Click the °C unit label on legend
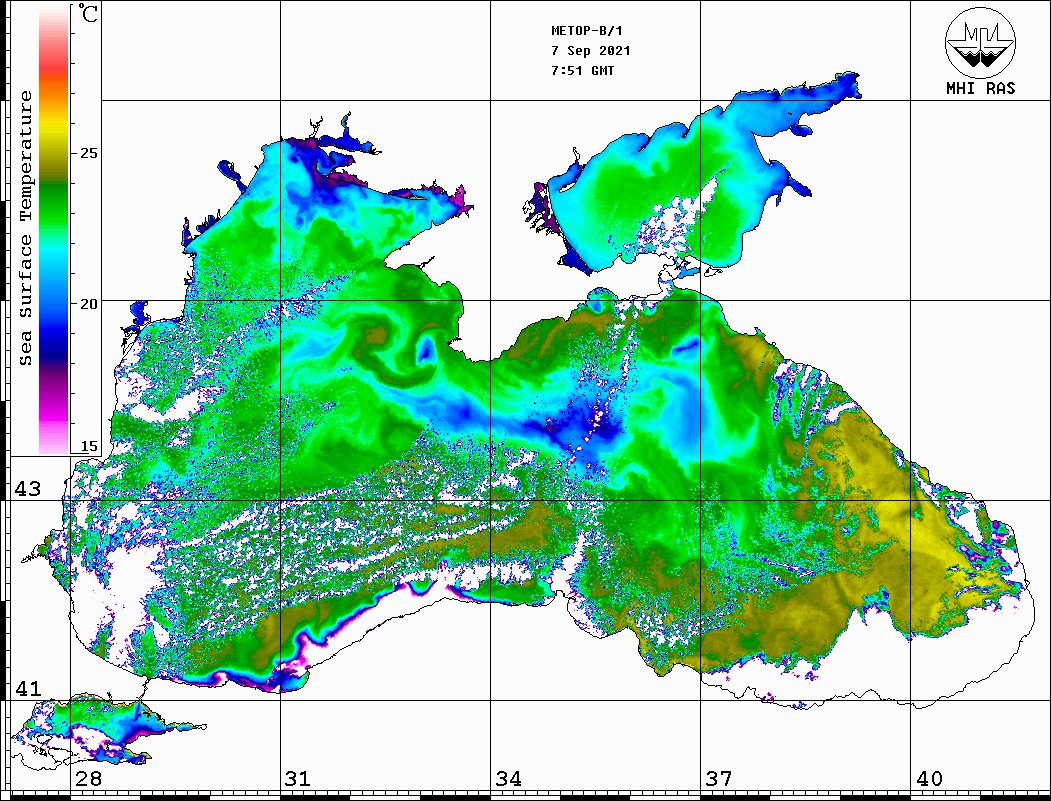The height and width of the screenshot is (801, 1051). pos(88,13)
